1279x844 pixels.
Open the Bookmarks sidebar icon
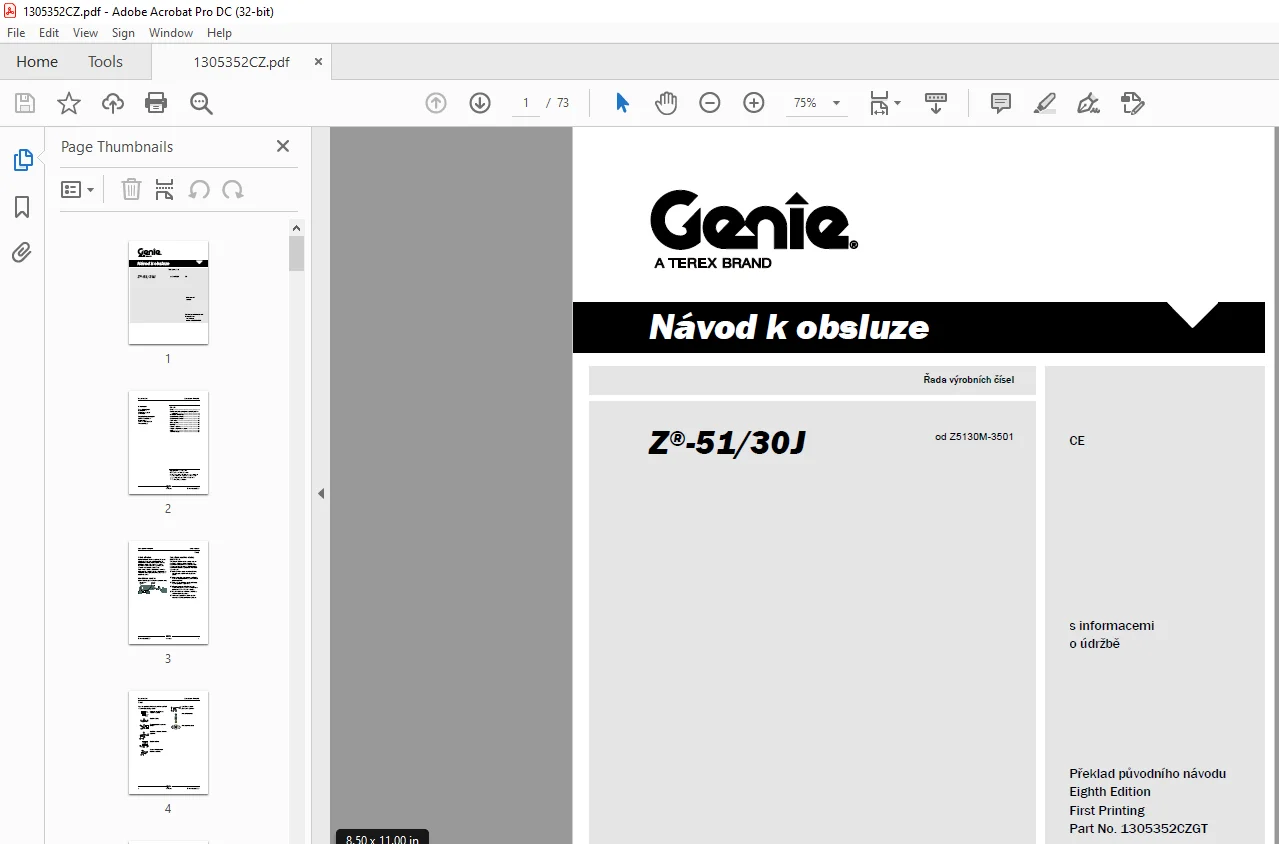click(22, 207)
